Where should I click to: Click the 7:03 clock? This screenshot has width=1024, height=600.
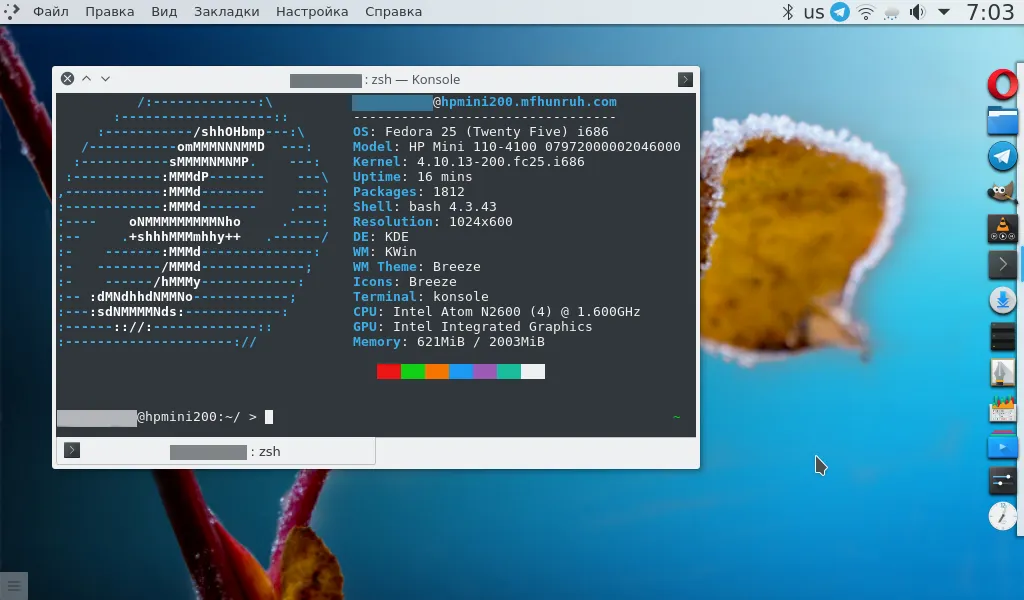point(990,12)
